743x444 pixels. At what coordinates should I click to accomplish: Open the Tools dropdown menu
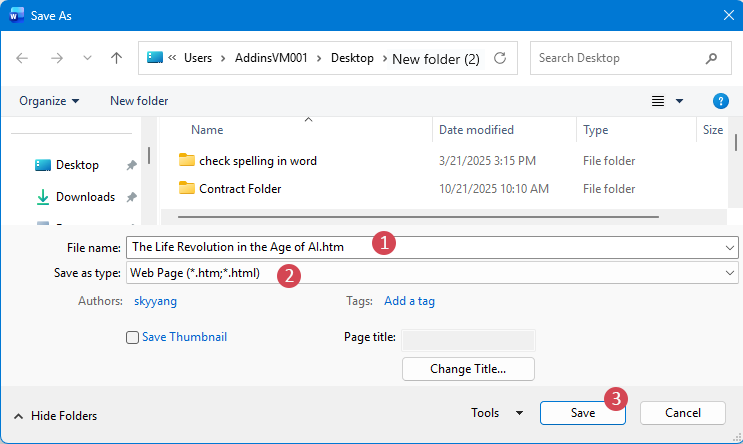tap(497, 412)
